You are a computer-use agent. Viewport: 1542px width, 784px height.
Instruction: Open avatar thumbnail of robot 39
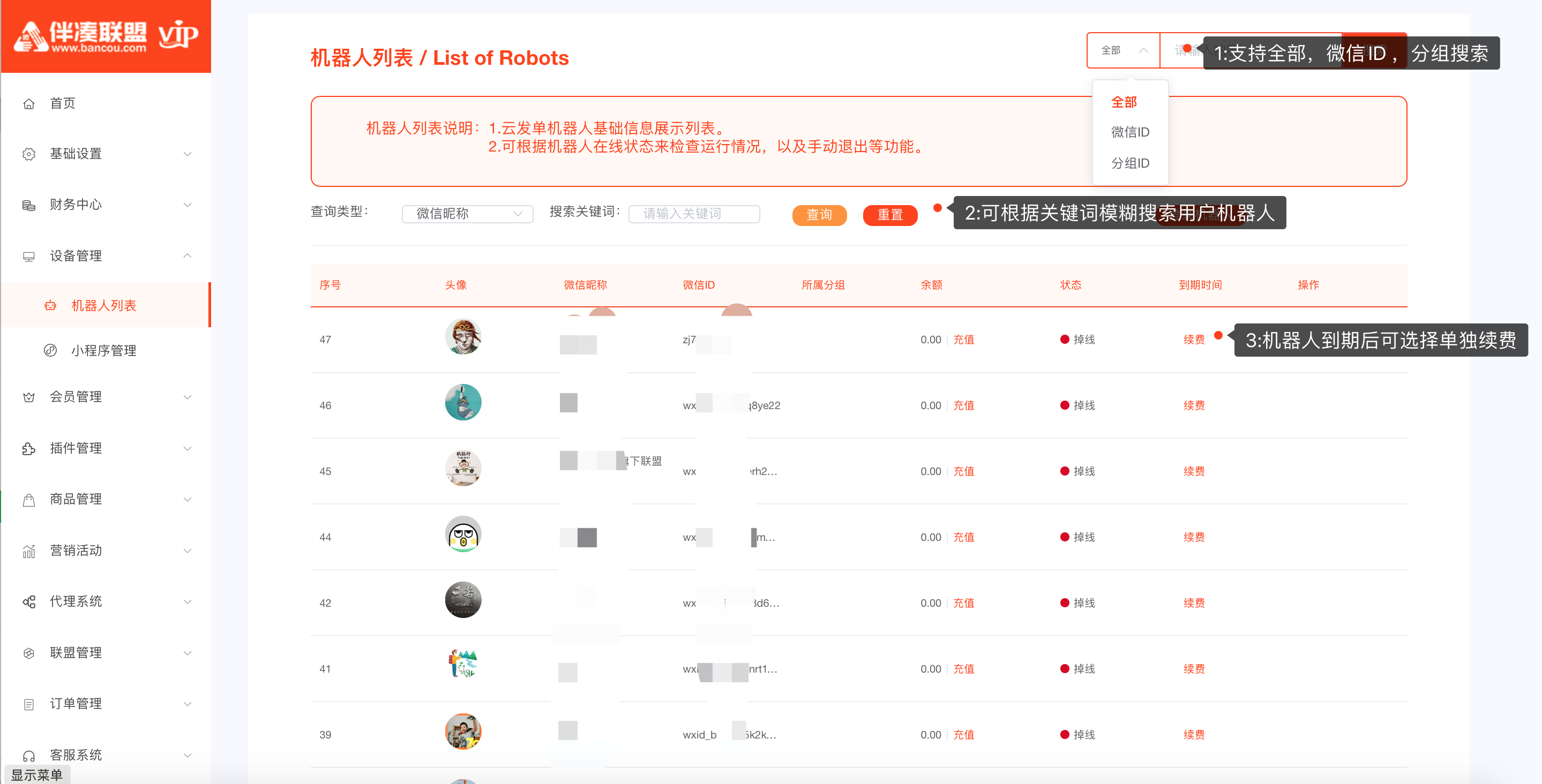(463, 732)
